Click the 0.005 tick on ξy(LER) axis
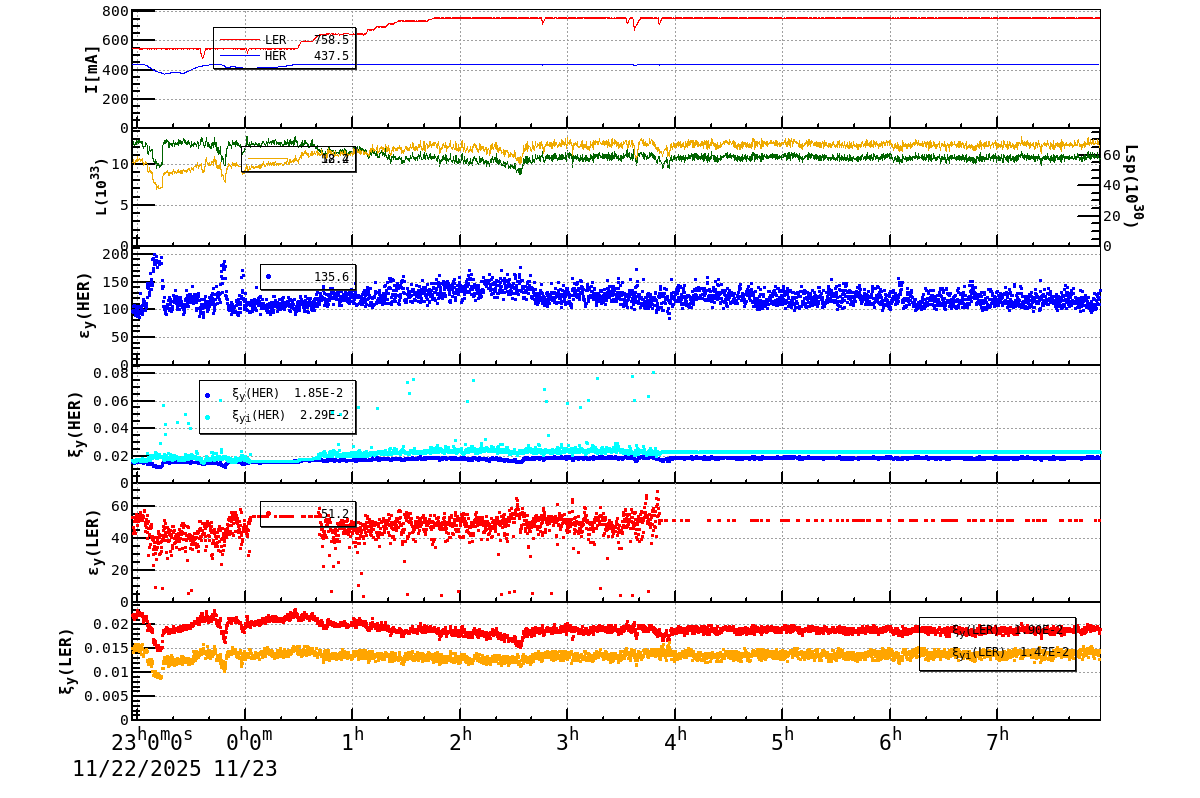The height and width of the screenshot is (798, 1200). click(107, 695)
